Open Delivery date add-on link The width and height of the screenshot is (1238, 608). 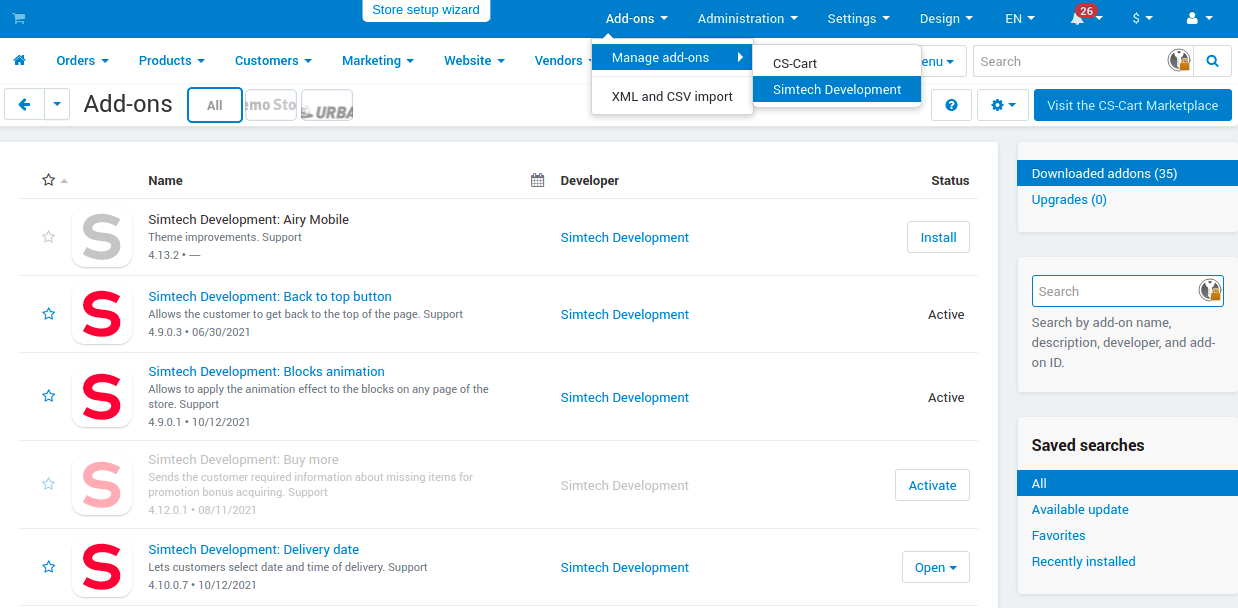(254, 549)
